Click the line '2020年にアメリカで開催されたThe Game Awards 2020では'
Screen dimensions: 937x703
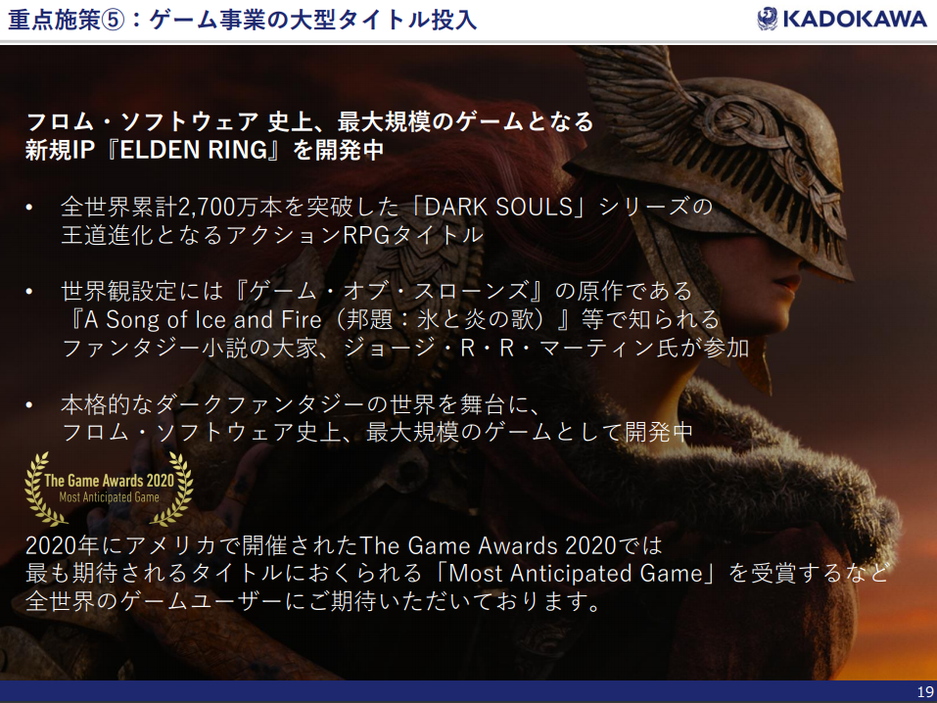coord(344,545)
